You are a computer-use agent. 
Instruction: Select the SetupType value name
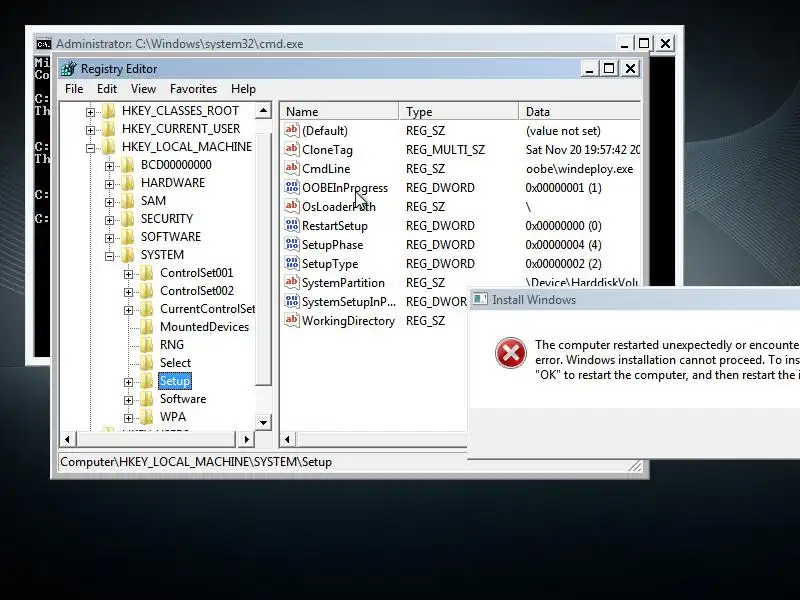tap(330, 264)
